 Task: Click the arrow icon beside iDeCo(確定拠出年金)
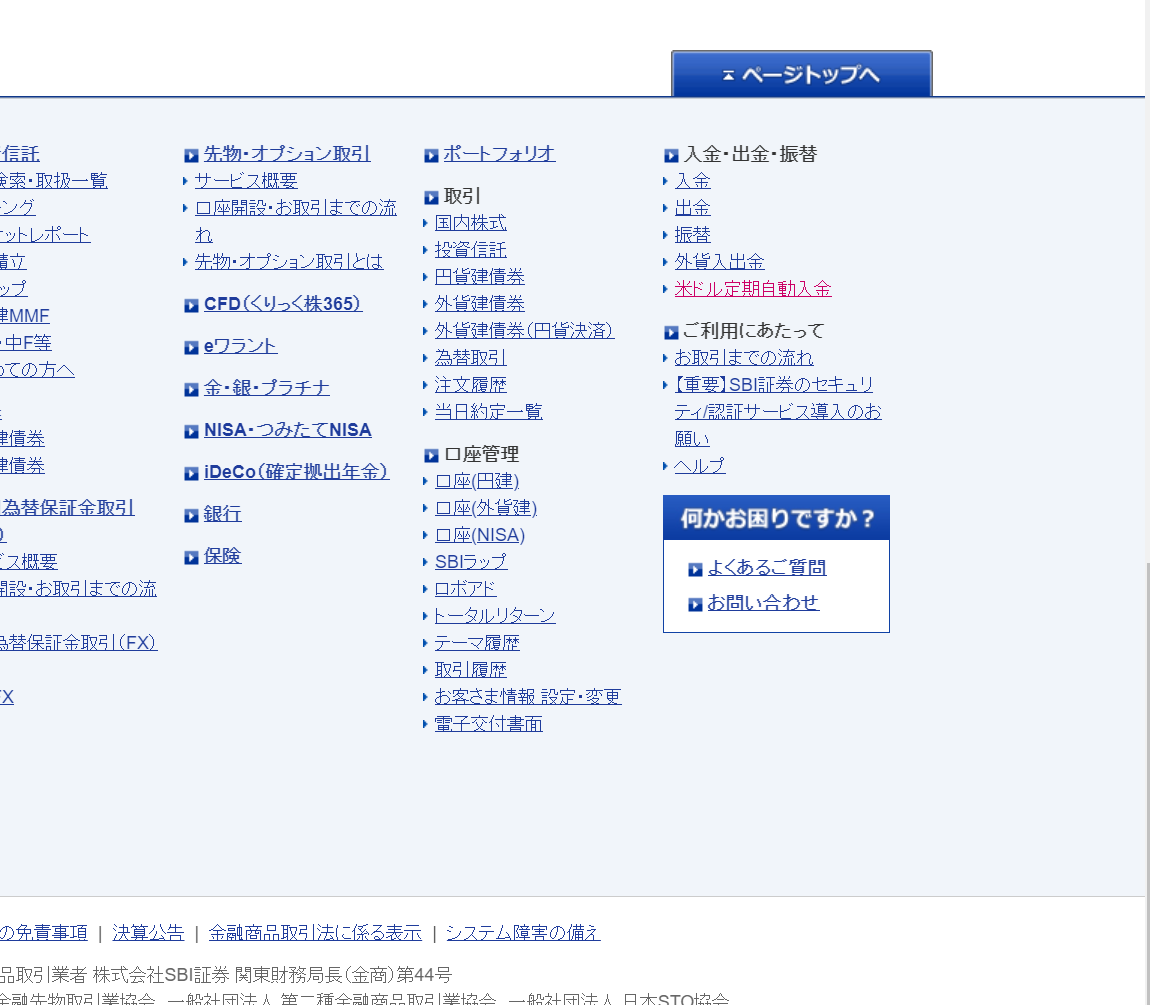click(x=191, y=473)
